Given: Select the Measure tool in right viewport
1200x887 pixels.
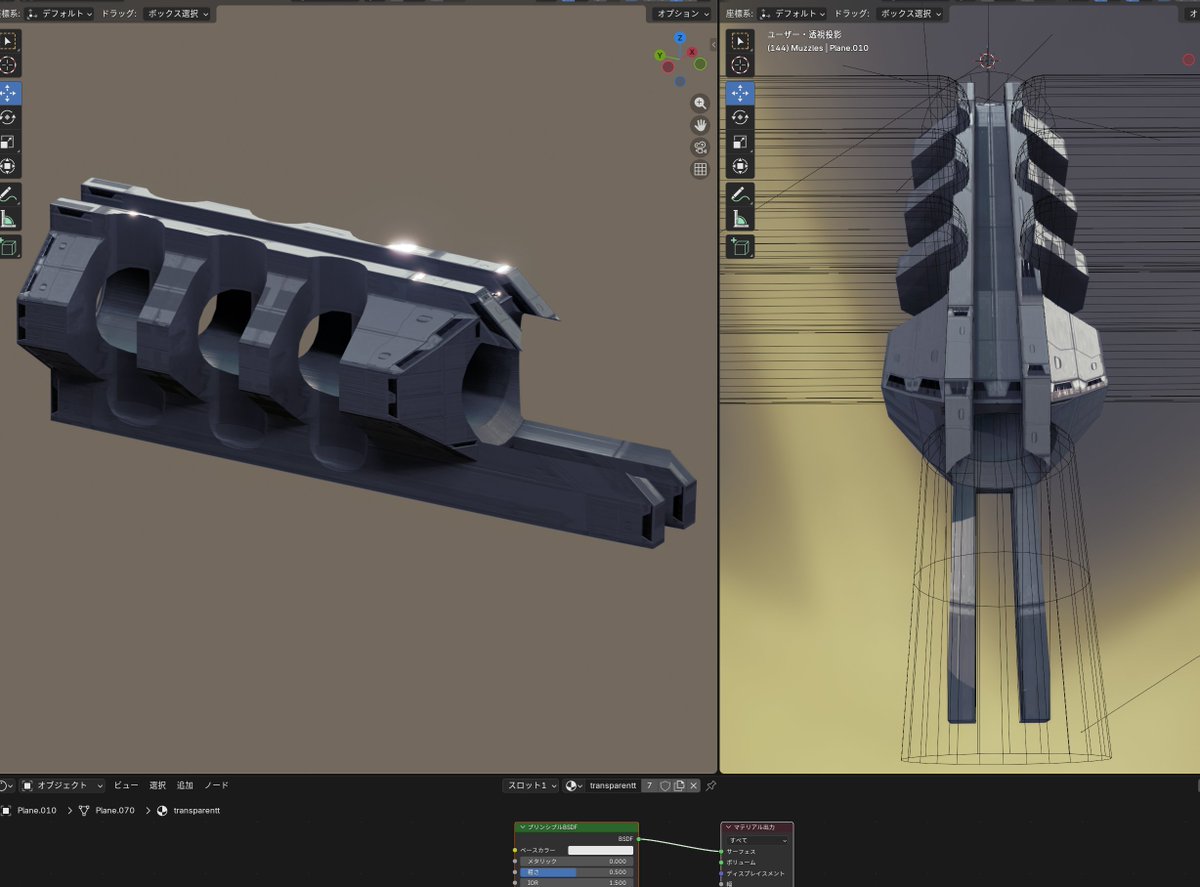Looking at the screenshot, I should pyautogui.click(x=740, y=218).
